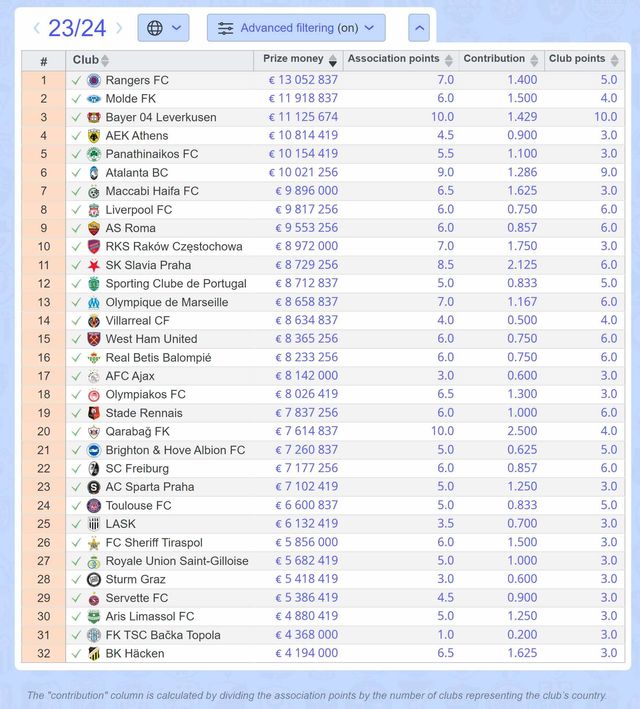Click the Sturm Graz crest
The width and height of the screenshot is (640, 709).
pyautogui.click(x=94, y=580)
